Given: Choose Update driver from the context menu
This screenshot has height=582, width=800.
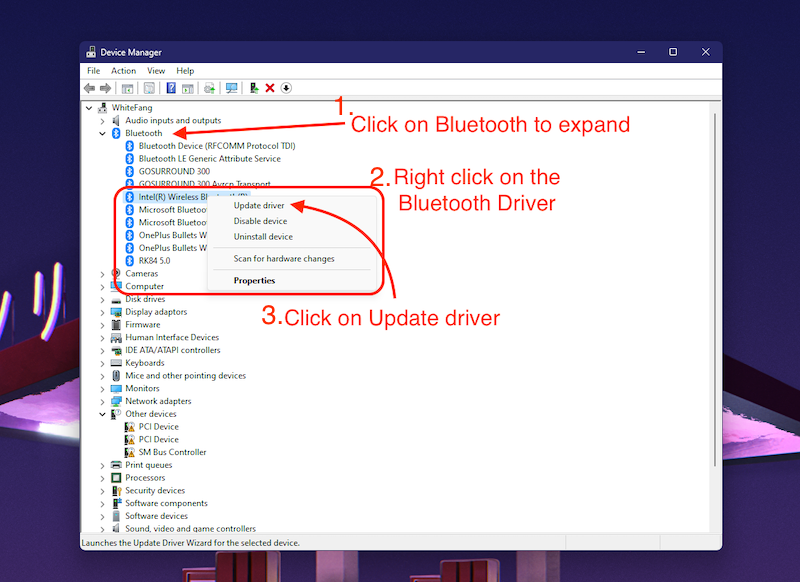Looking at the screenshot, I should click(x=259, y=206).
